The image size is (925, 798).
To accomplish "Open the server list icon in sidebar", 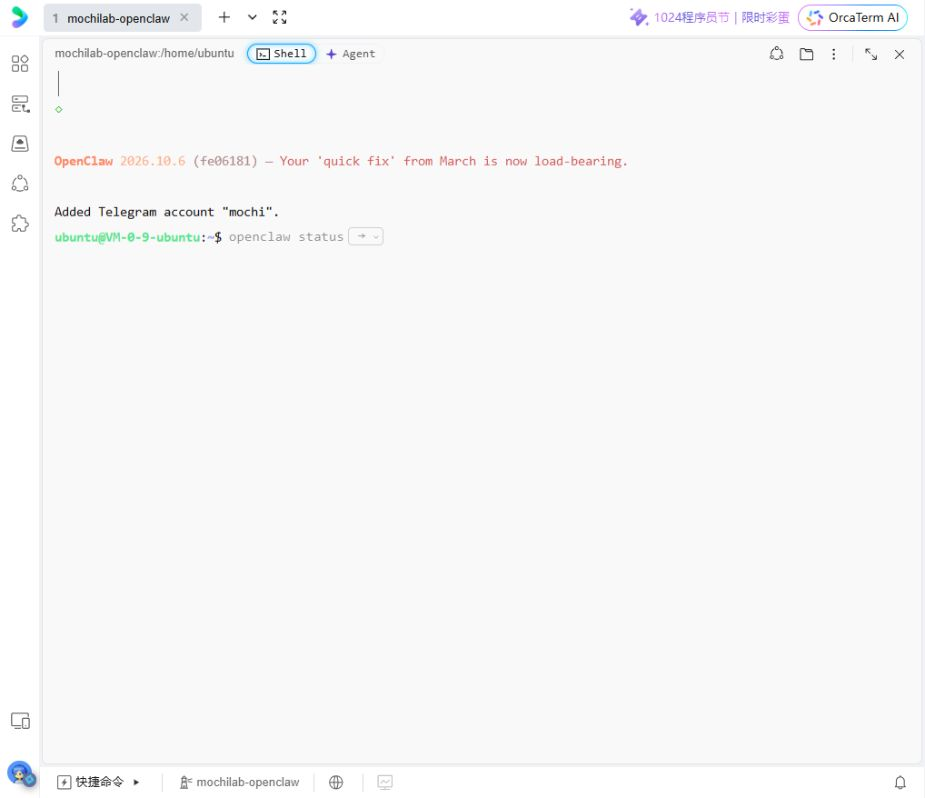I will tap(20, 104).
